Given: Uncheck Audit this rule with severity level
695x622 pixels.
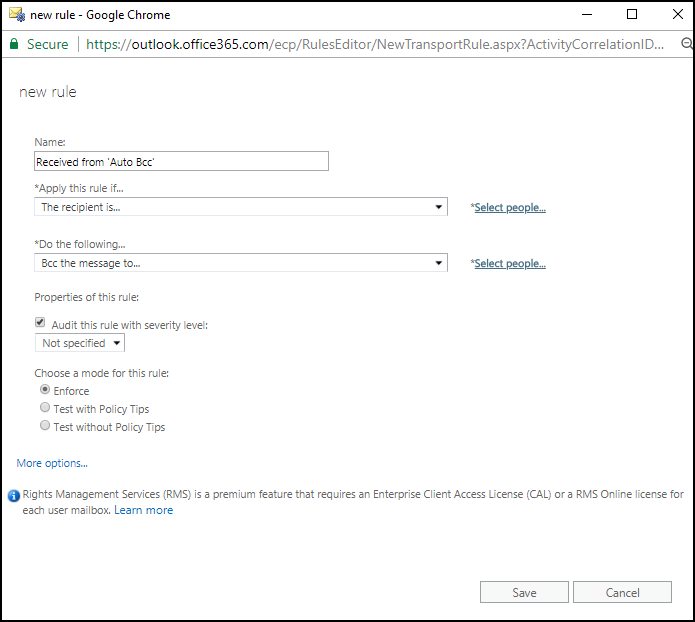Looking at the screenshot, I should [41, 323].
